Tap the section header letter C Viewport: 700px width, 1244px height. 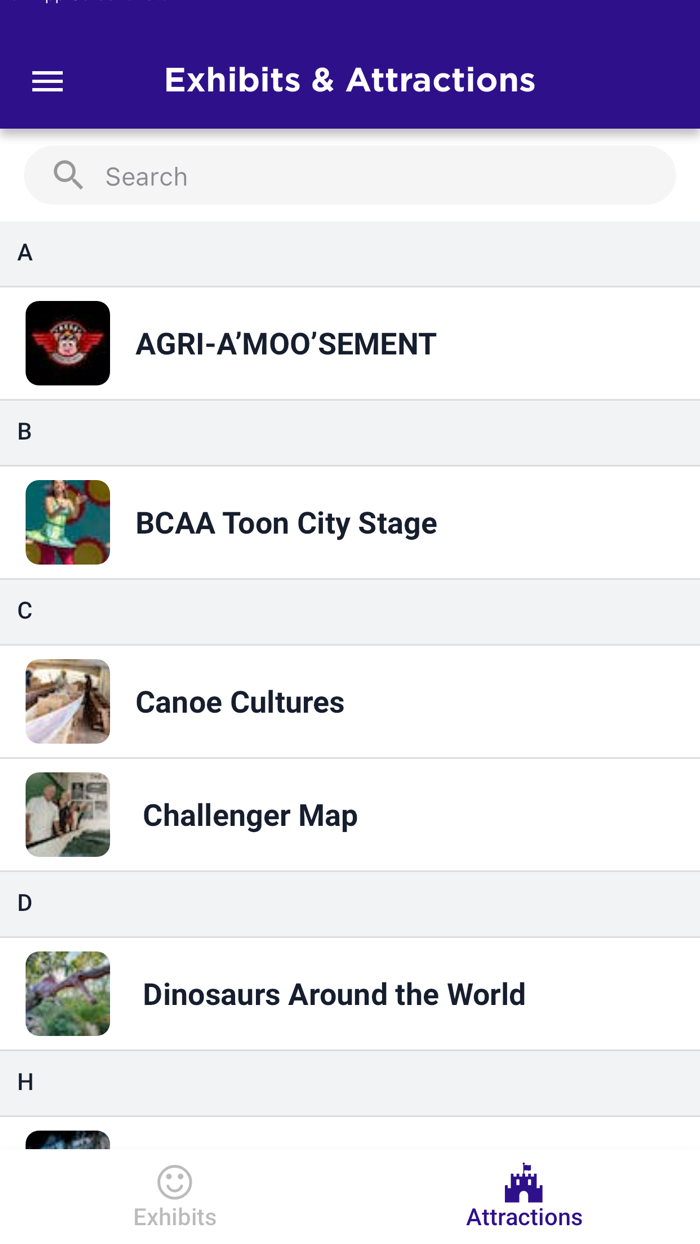point(25,611)
